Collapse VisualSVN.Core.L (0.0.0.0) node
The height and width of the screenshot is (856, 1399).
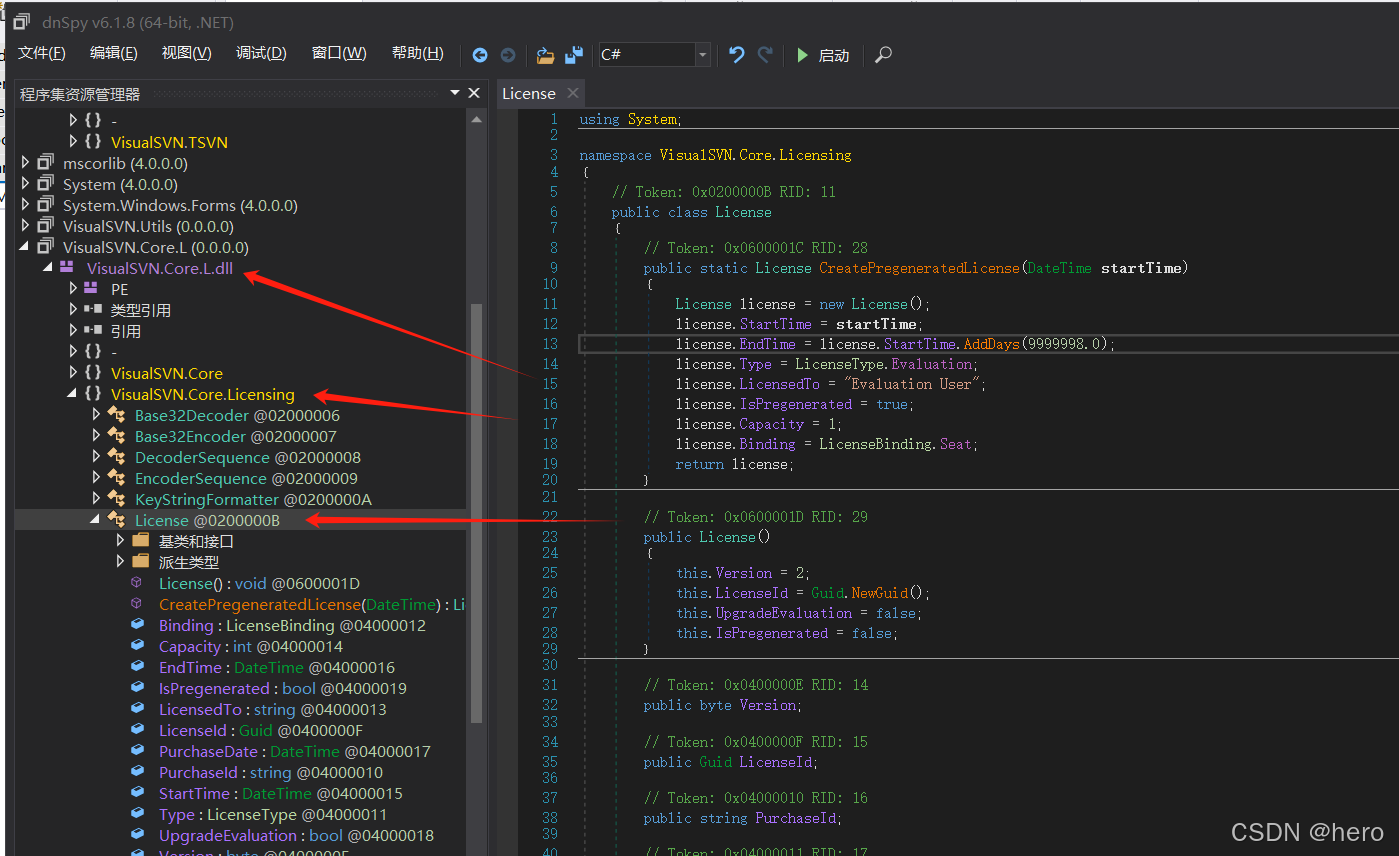(x=26, y=247)
